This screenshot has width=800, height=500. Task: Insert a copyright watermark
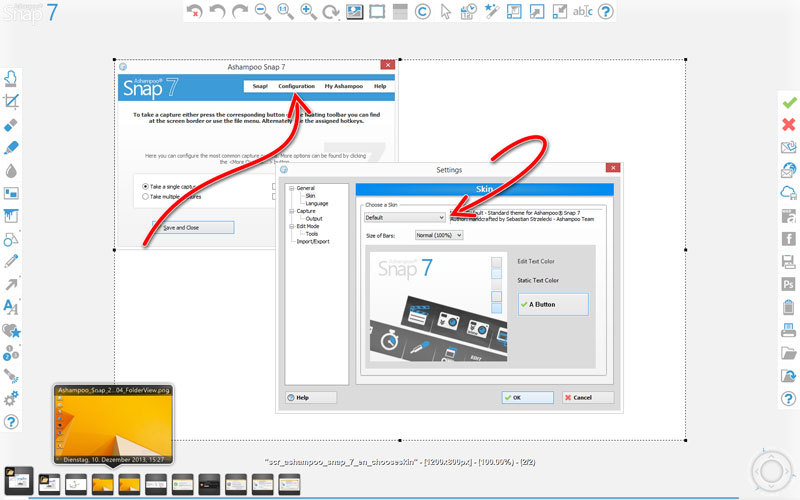coord(422,11)
